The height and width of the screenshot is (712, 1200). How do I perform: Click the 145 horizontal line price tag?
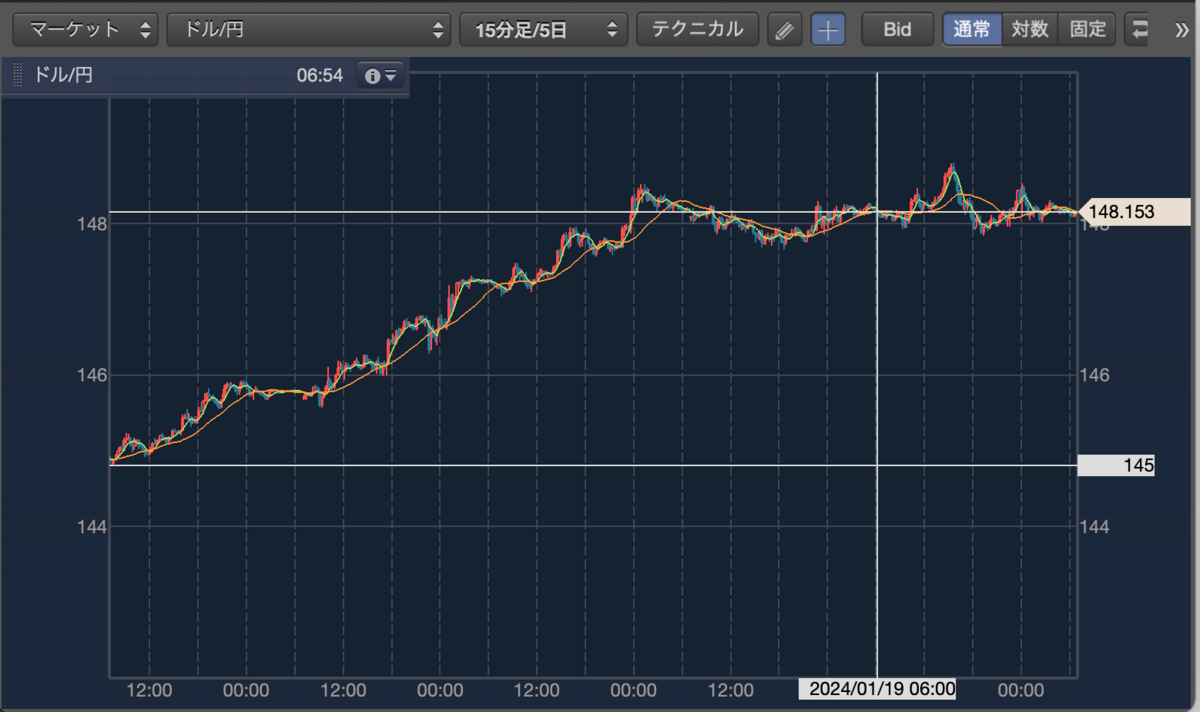point(1116,465)
